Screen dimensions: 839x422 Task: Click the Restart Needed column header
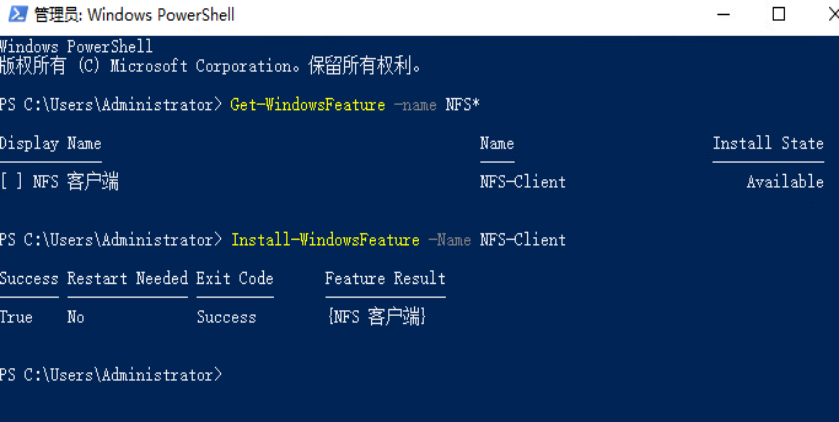pos(127,278)
